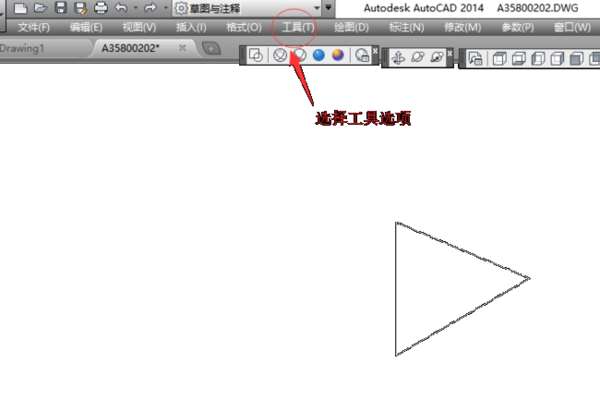This screenshot has width=600, height=400.
Task: Click the constrained orbit icon
Action: coord(399,58)
